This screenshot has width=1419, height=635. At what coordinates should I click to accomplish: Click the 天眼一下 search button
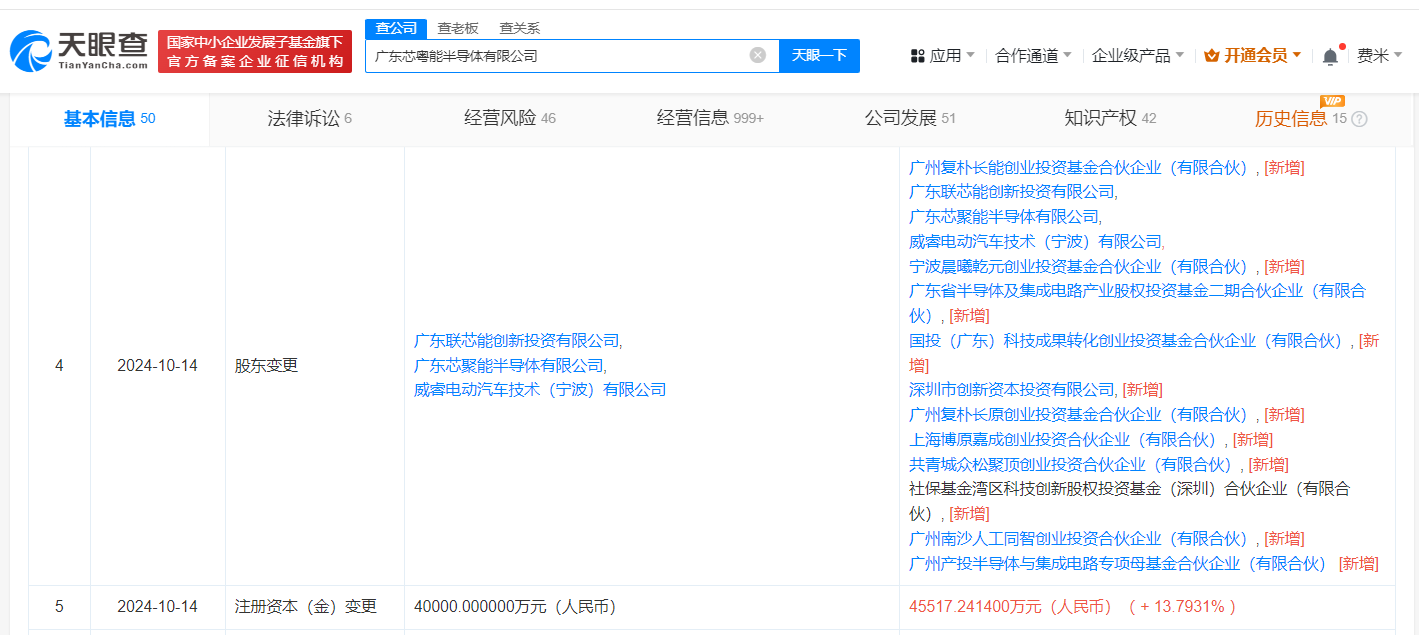click(x=819, y=56)
